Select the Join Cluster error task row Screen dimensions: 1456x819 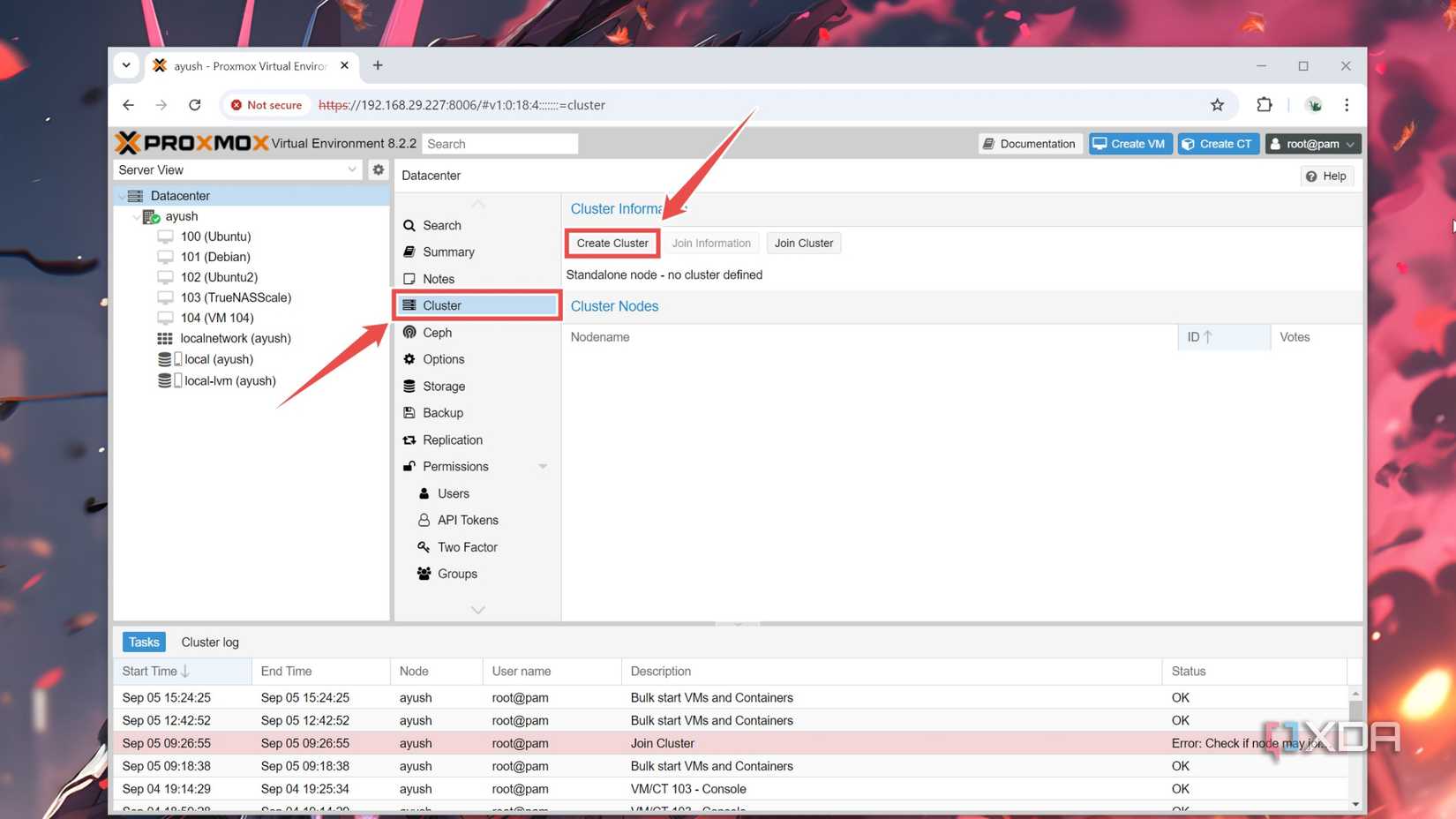point(731,743)
